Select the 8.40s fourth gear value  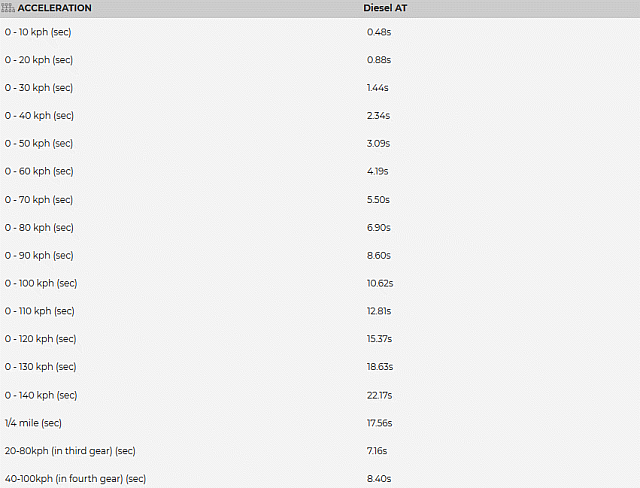pyautogui.click(x=378, y=479)
